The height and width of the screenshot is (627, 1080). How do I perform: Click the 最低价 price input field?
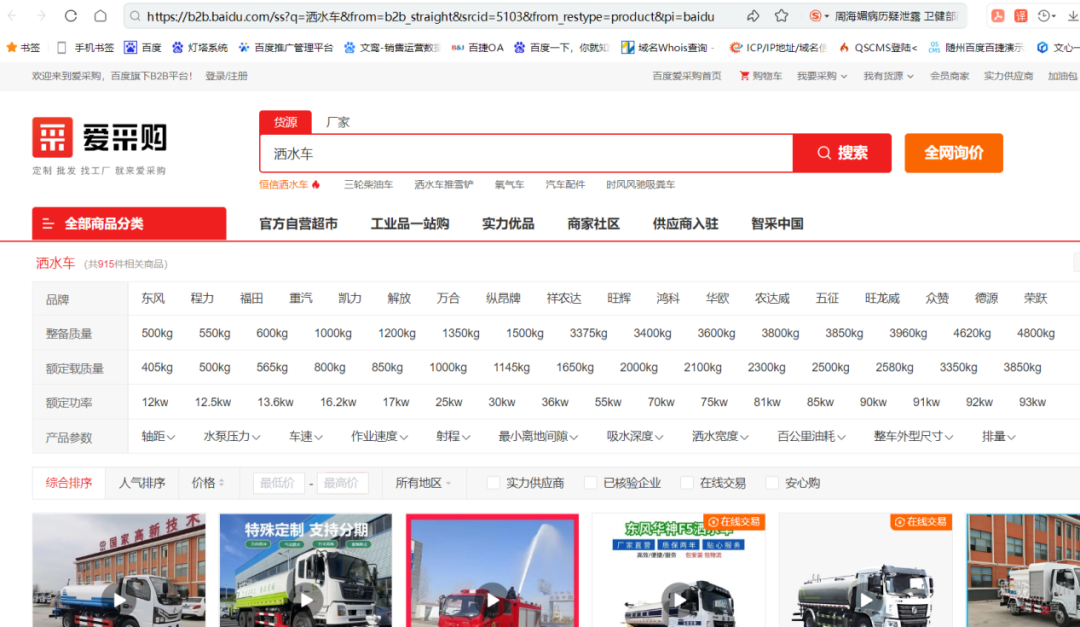278,482
